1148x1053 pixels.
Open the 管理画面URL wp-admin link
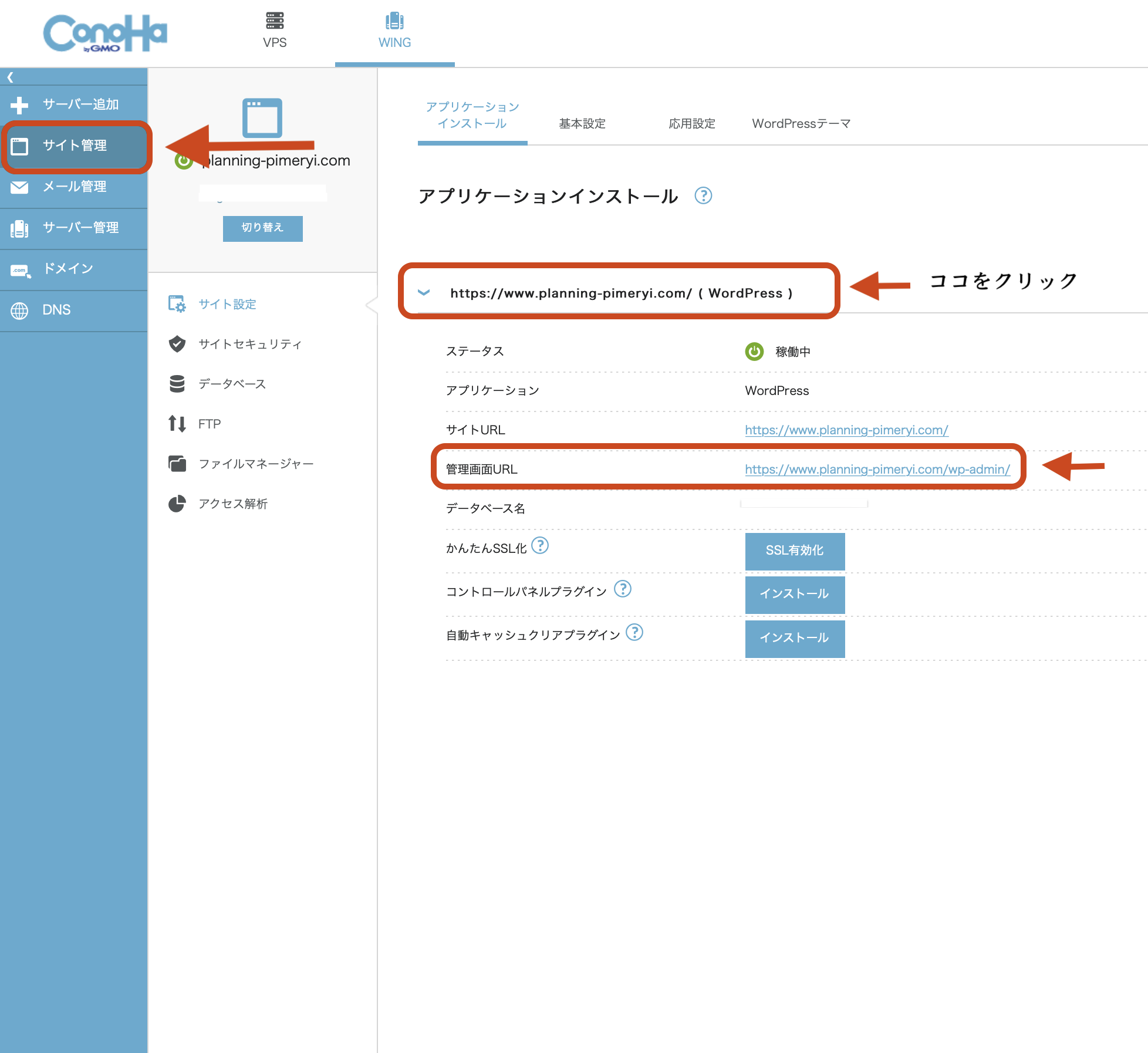[x=877, y=470]
